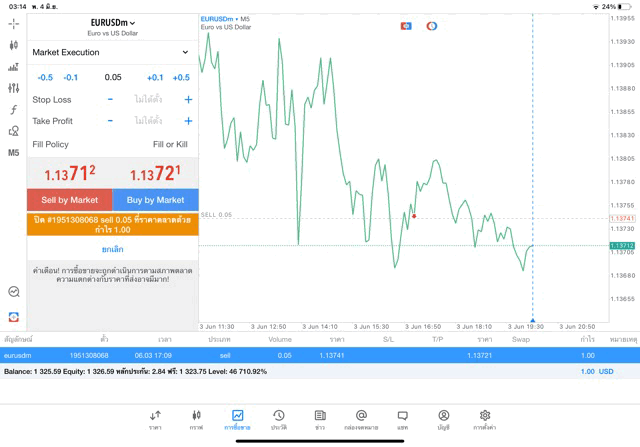Select the crosshair tool in left sidebar
Image resolution: width=640 pixels, height=447 pixels.
14,23
